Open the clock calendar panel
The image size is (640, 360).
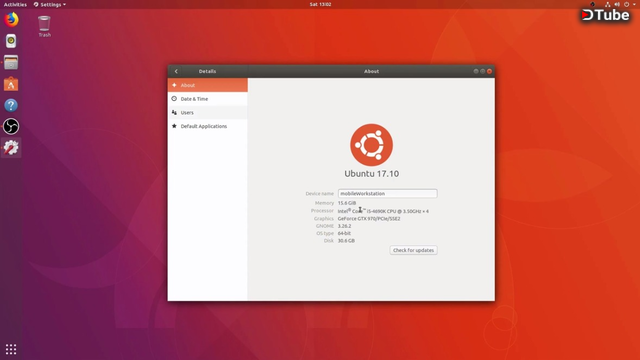click(320, 4)
